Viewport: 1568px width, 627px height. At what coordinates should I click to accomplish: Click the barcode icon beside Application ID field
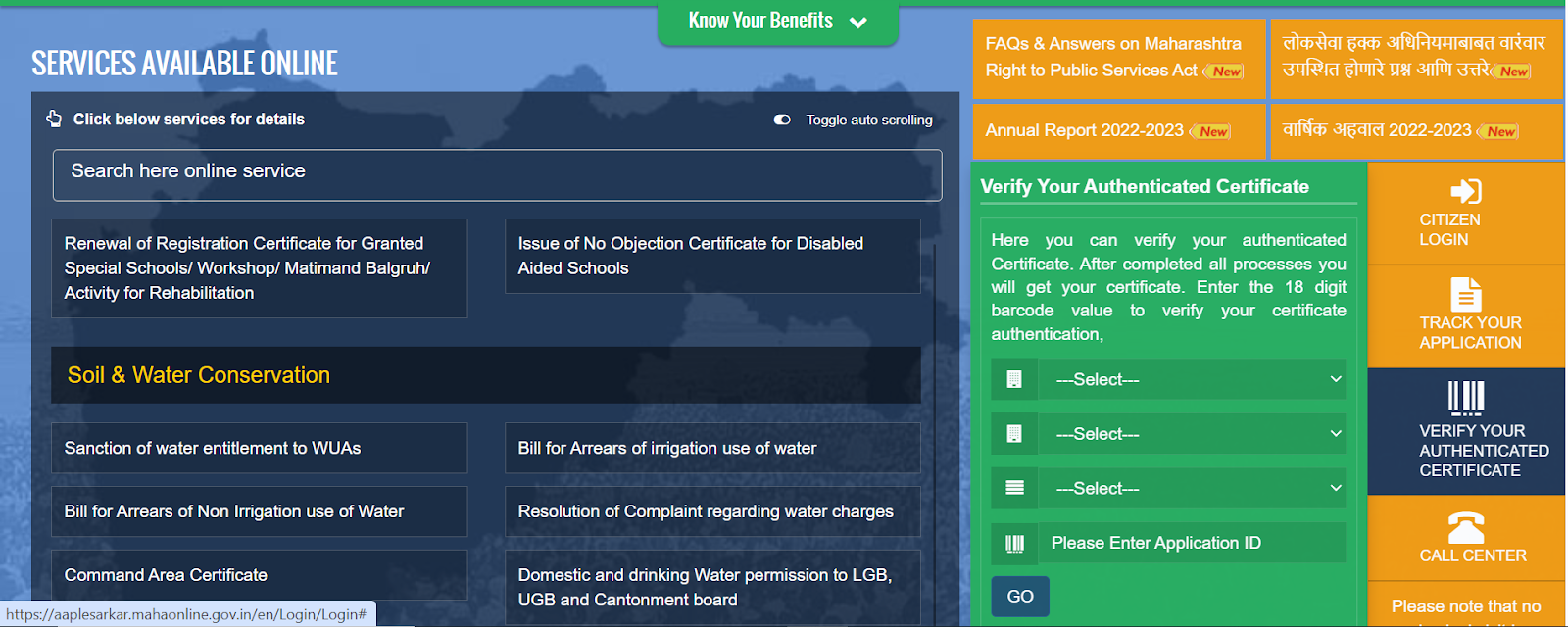[x=1014, y=544]
